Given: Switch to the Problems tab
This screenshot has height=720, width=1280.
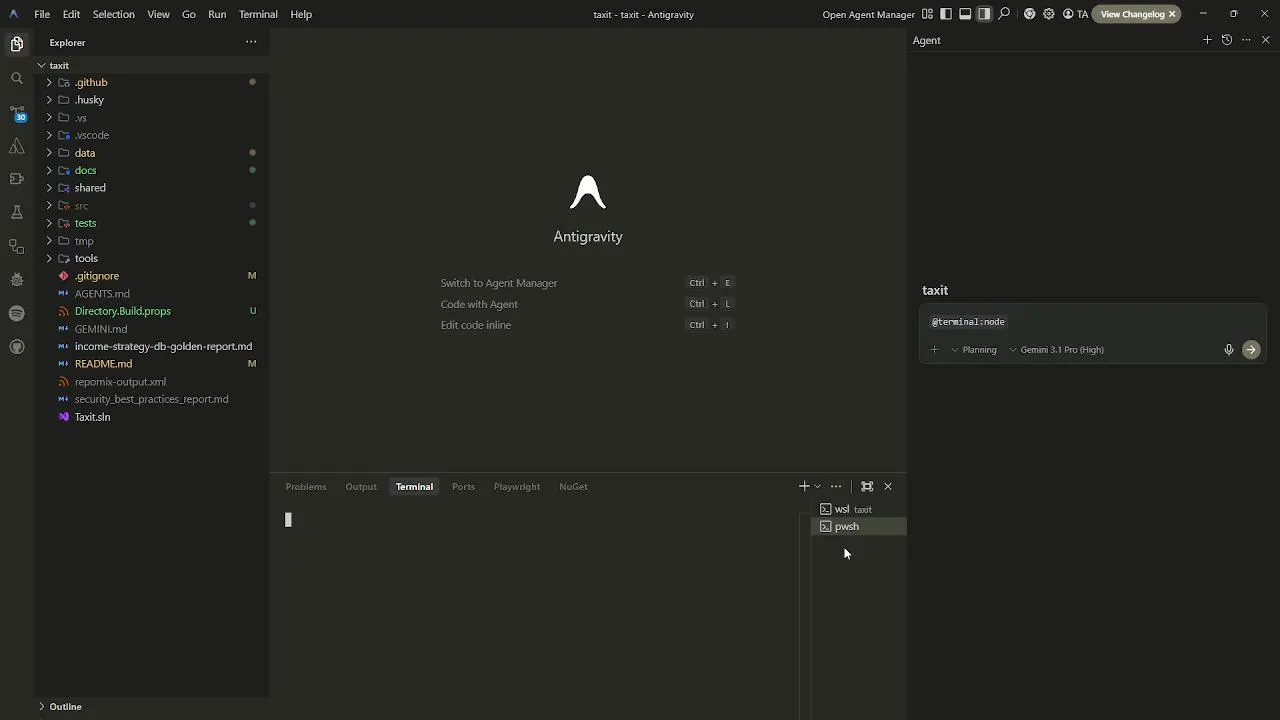Looking at the screenshot, I should (306, 486).
